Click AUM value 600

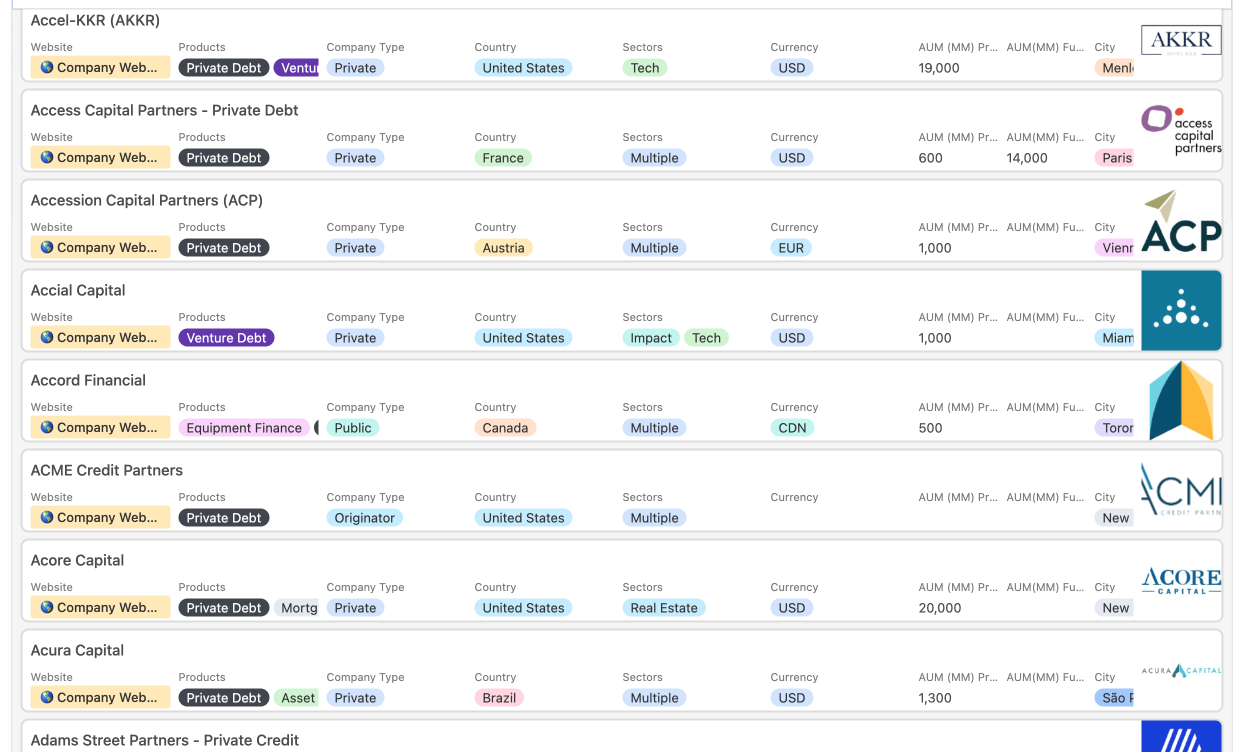[931, 158]
